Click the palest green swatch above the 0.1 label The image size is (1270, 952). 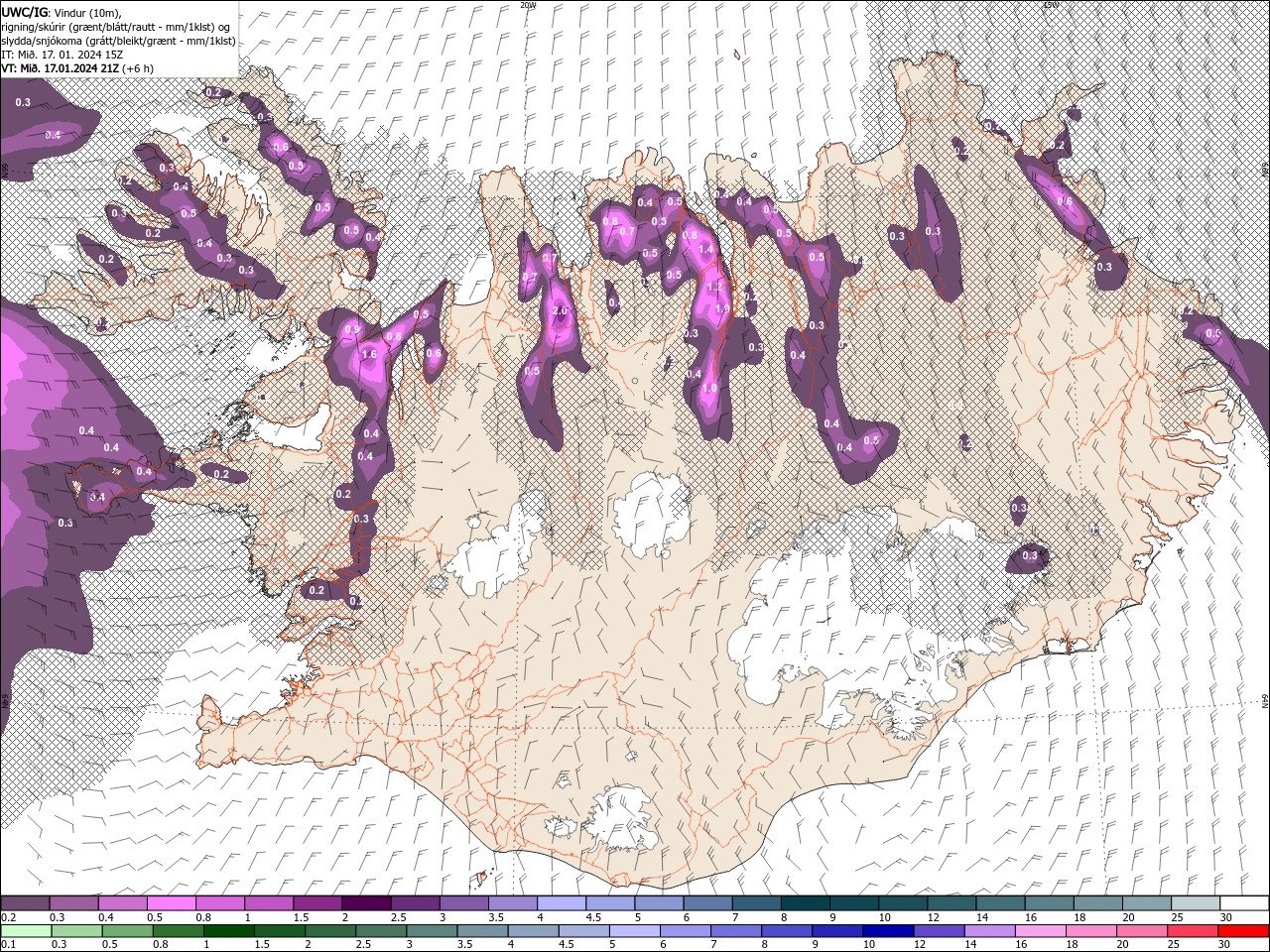(25, 931)
